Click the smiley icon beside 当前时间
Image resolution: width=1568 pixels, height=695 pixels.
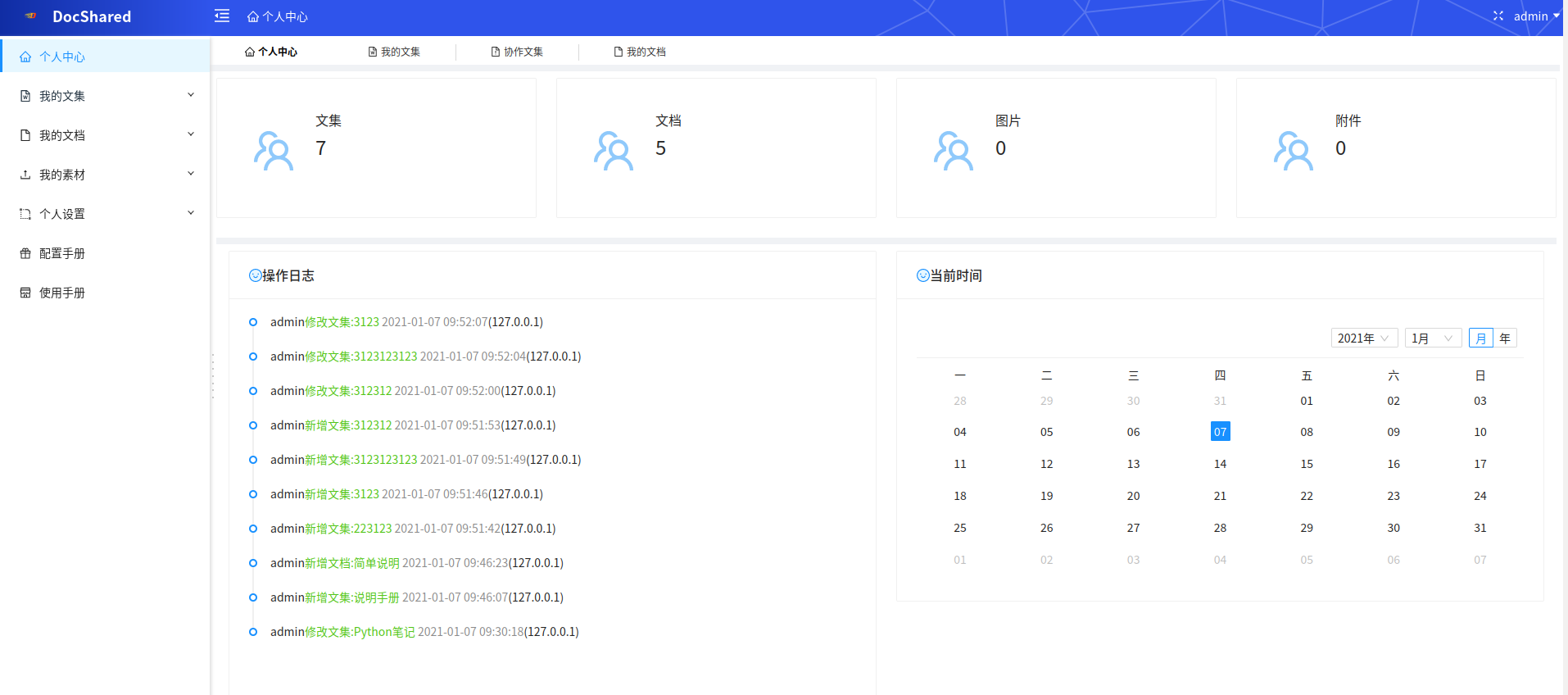[922, 275]
